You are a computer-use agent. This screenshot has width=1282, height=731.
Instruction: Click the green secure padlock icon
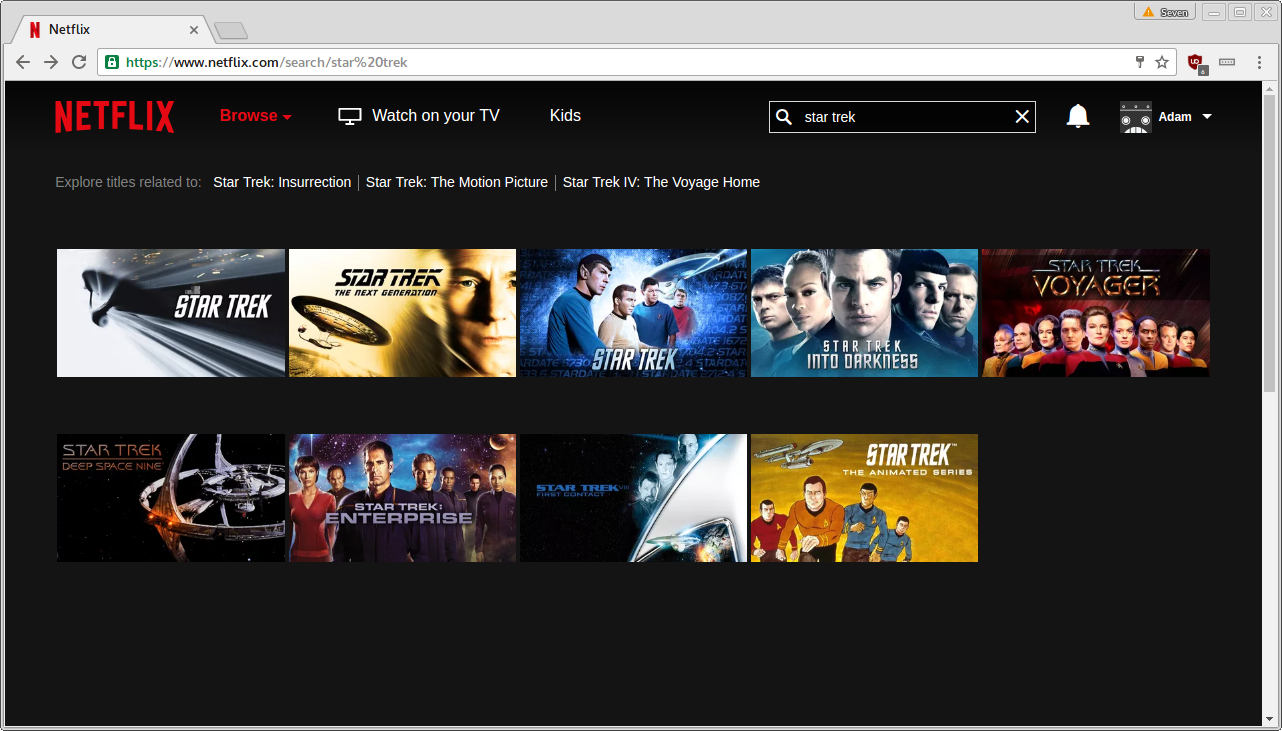click(x=112, y=62)
